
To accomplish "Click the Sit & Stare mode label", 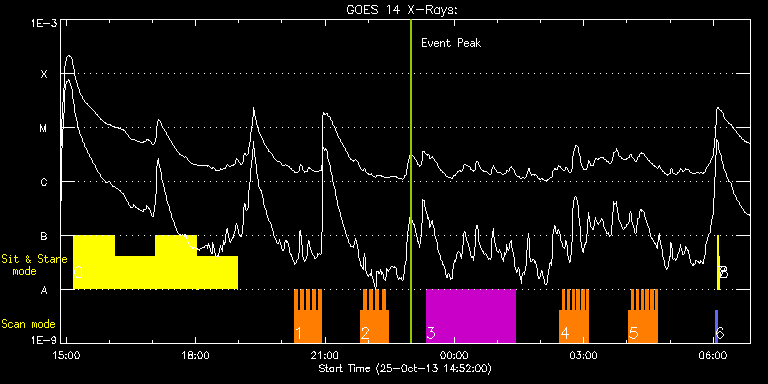I will pos(34,265).
